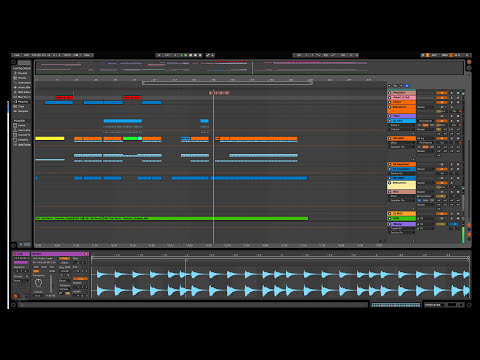Toggle the Sampler device power icon

pos(86,254)
